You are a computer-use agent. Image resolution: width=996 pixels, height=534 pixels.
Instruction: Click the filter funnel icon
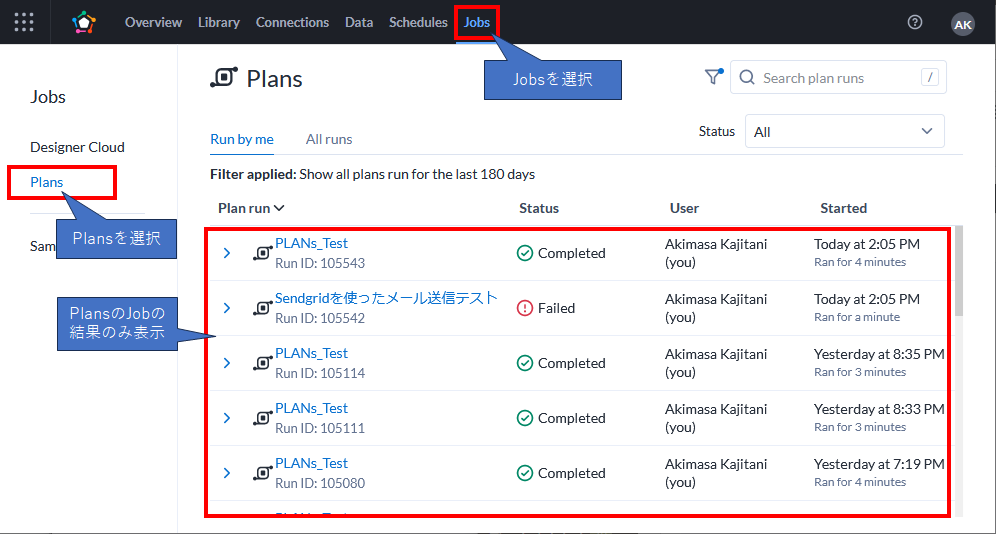tap(713, 77)
